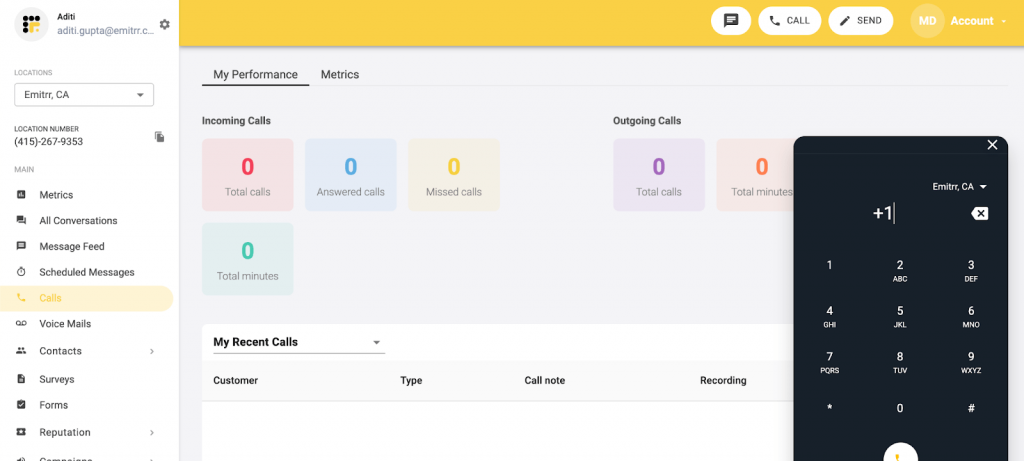
Task: Open Voice Mails in the sidebar
Action: 64,324
